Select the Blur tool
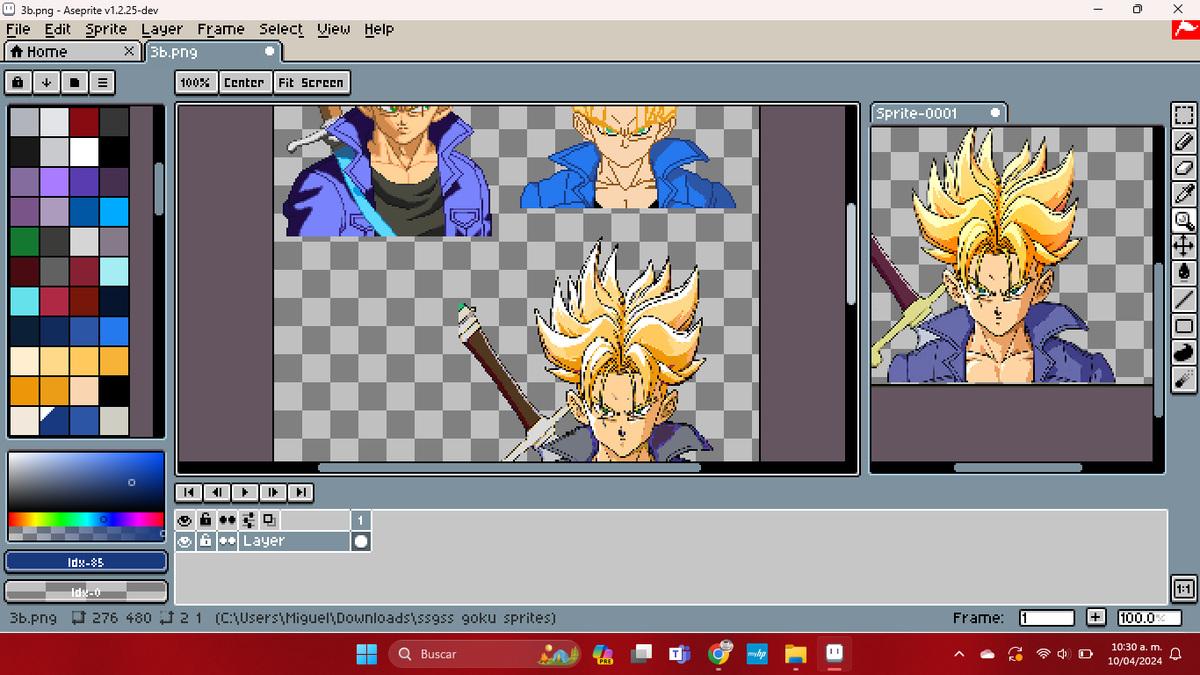The height and width of the screenshot is (675, 1200). coord(1184,378)
